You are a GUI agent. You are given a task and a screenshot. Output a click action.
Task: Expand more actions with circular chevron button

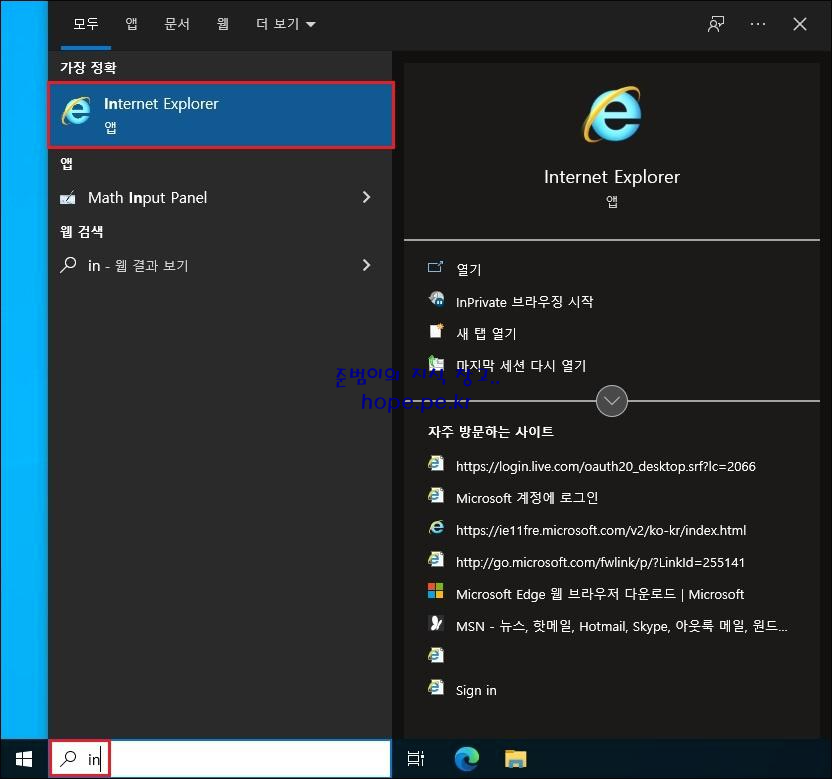pos(612,401)
